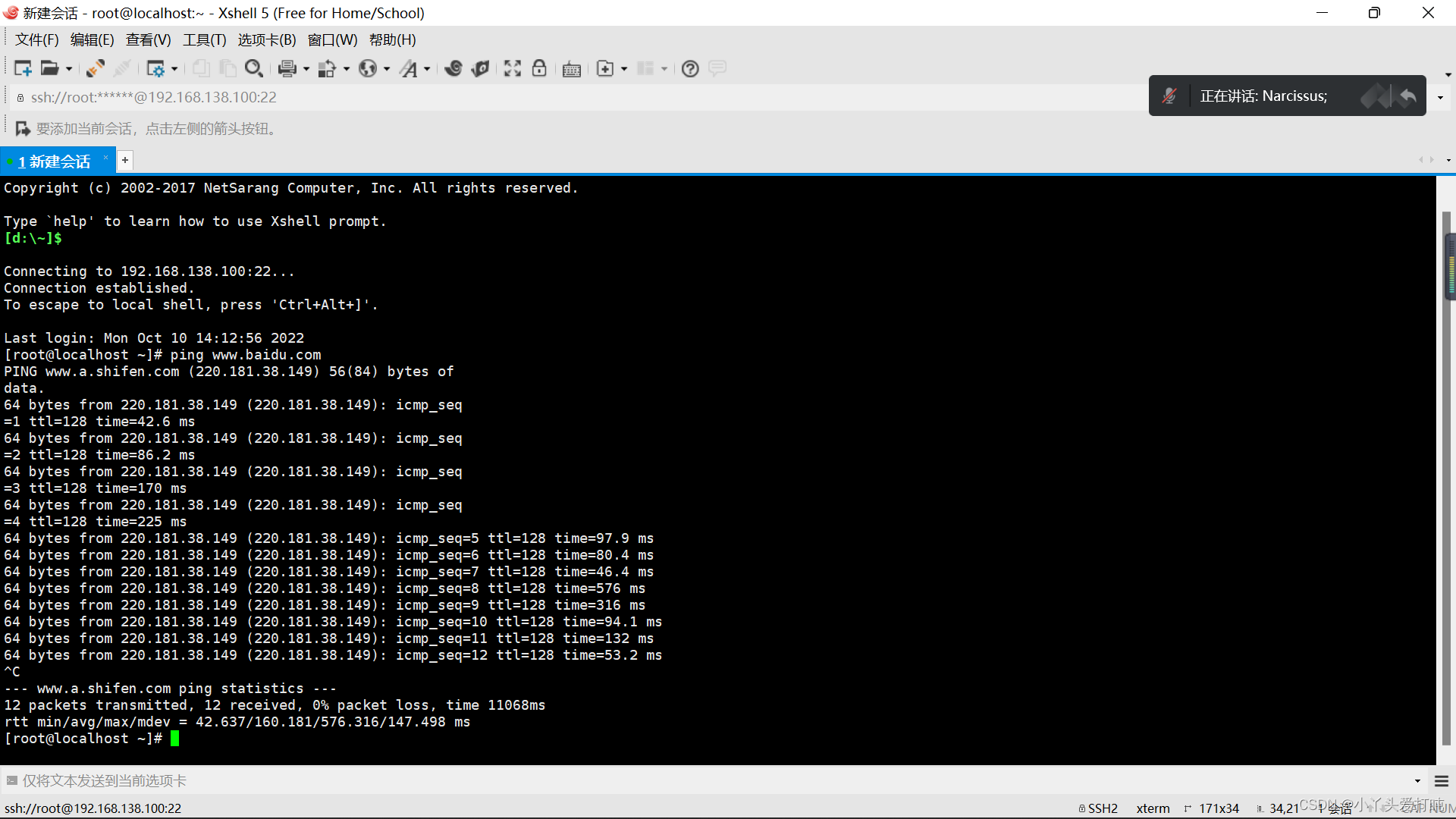Close the 新建会话 tab
Screen dimensions: 1456x819
point(105,158)
